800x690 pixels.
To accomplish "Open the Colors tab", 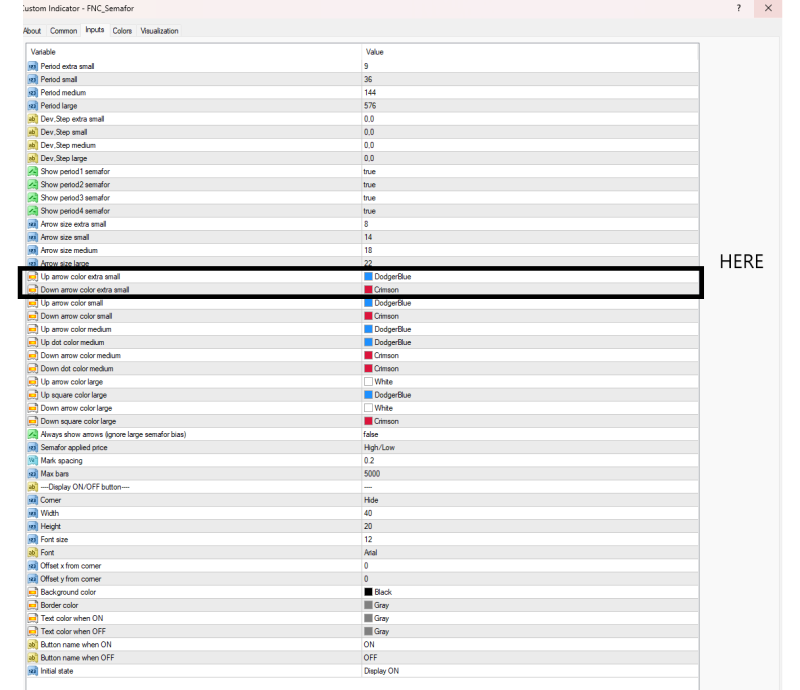I will tap(122, 31).
